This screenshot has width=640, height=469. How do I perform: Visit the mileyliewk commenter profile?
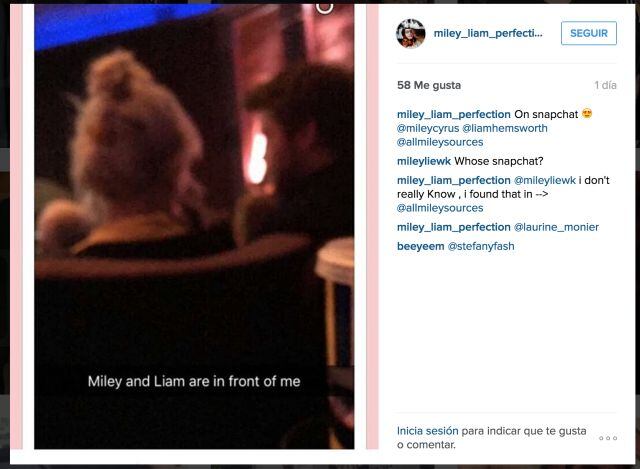tap(424, 161)
